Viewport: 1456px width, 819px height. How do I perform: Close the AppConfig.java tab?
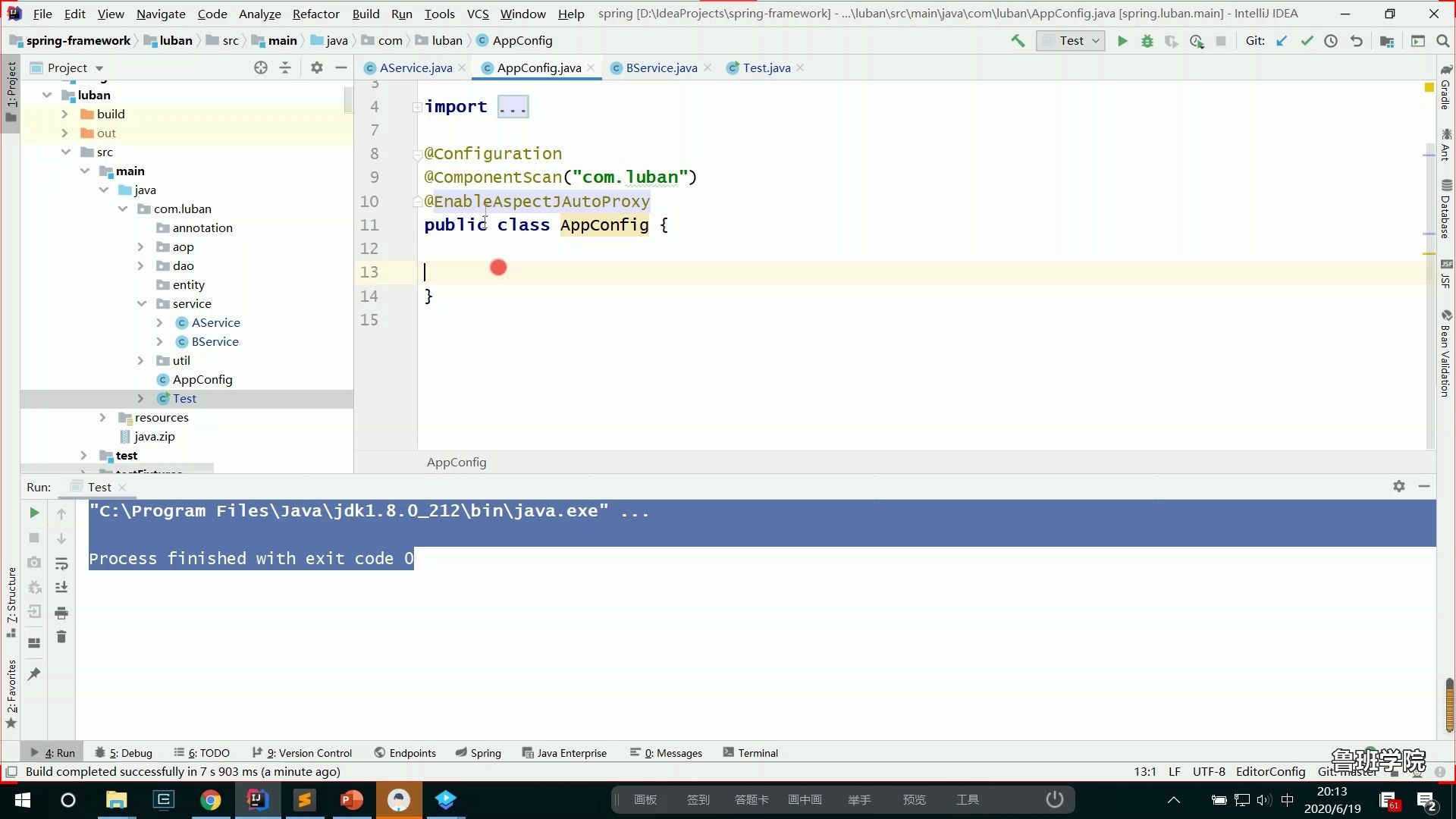tap(591, 67)
